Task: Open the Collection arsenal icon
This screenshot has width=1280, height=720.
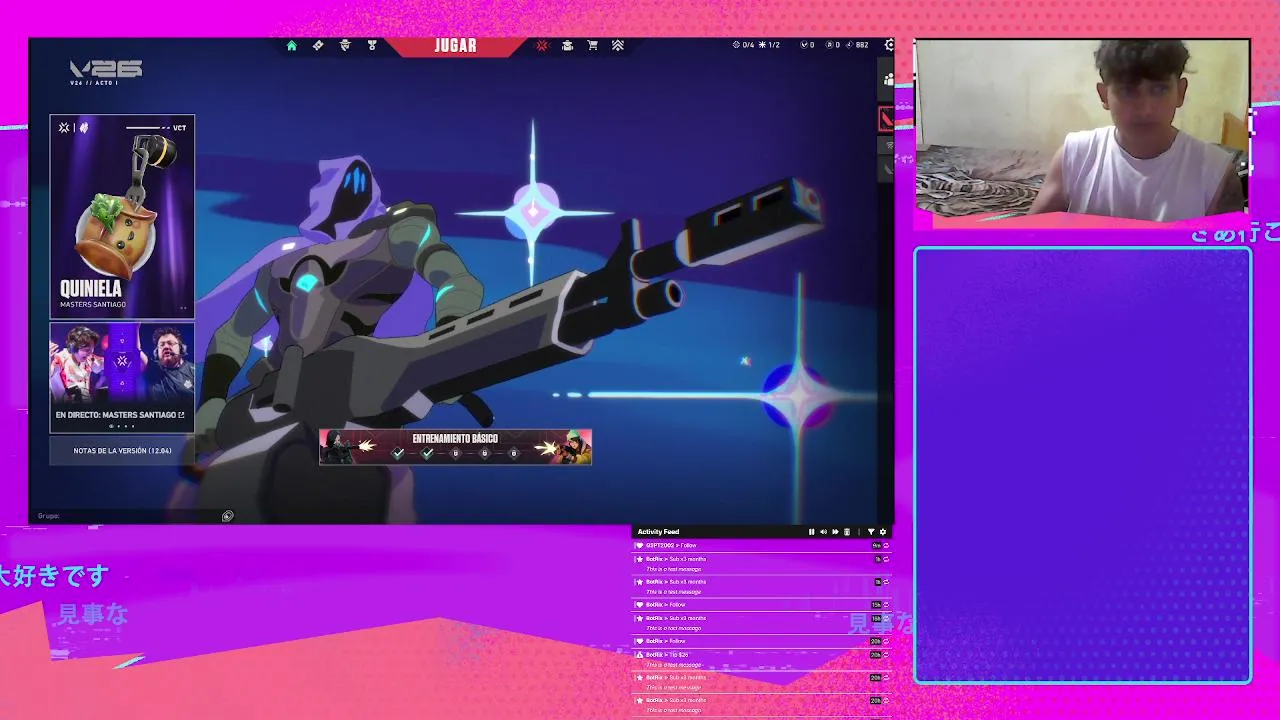Action: point(567,45)
